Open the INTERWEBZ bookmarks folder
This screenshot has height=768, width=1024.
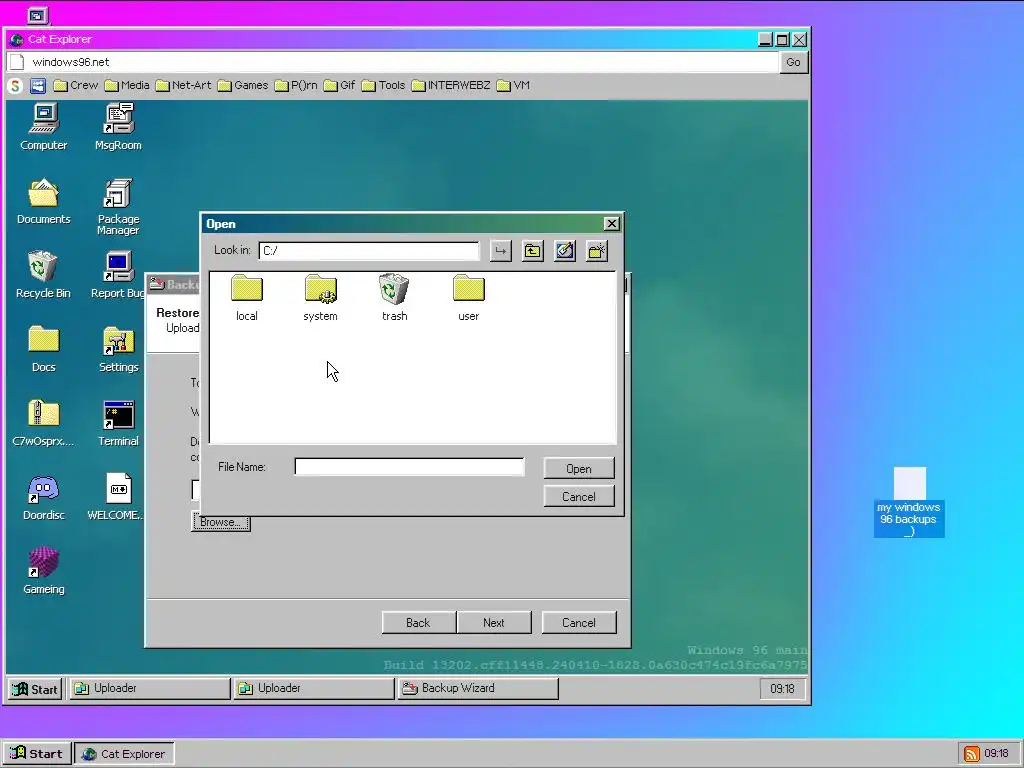pyautogui.click(x=451, y=86)
